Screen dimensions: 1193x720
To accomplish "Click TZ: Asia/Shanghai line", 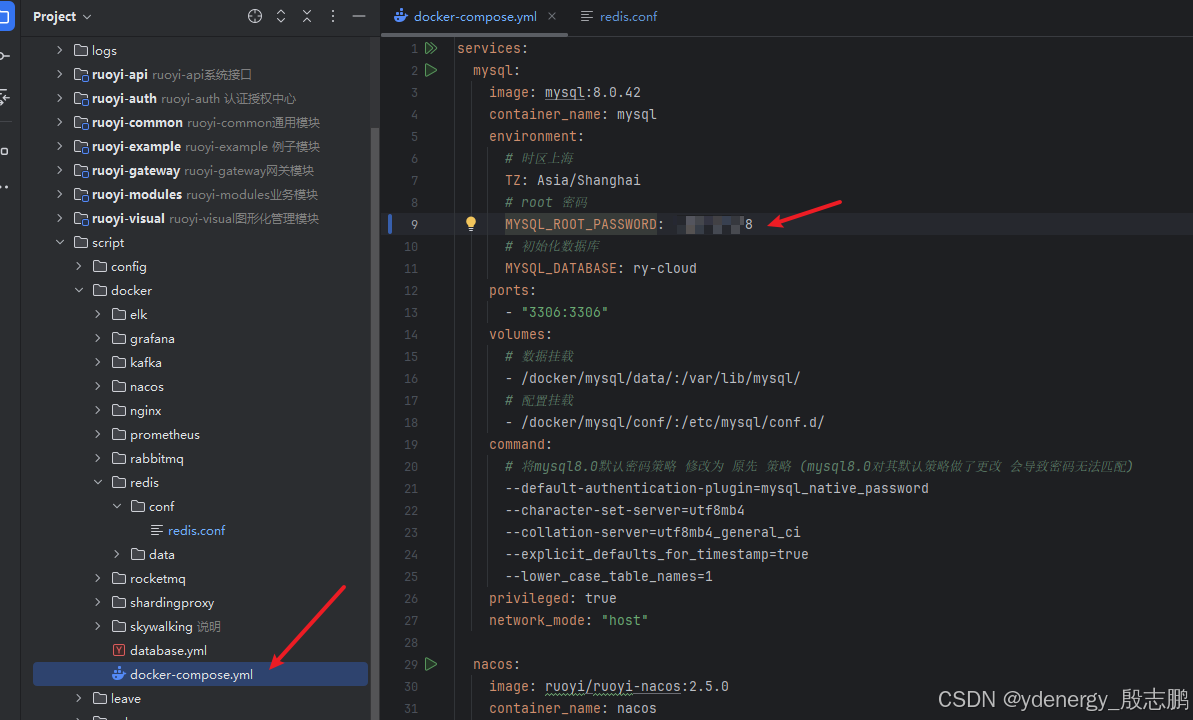I will [x=572, y=180].
